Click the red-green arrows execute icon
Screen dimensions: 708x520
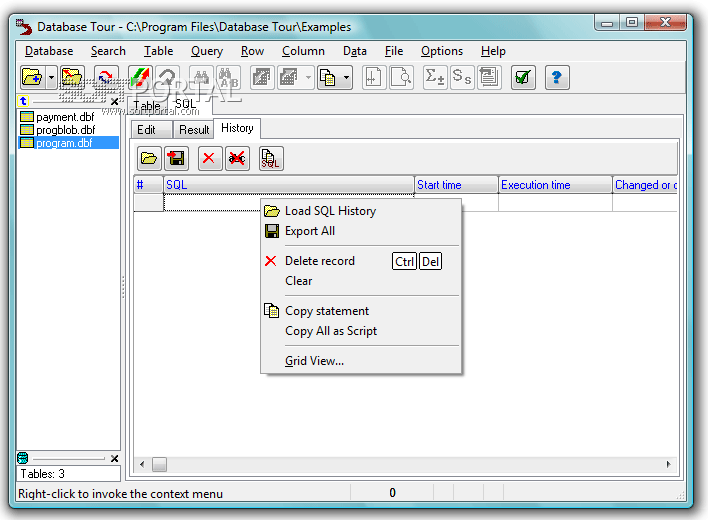140,78
